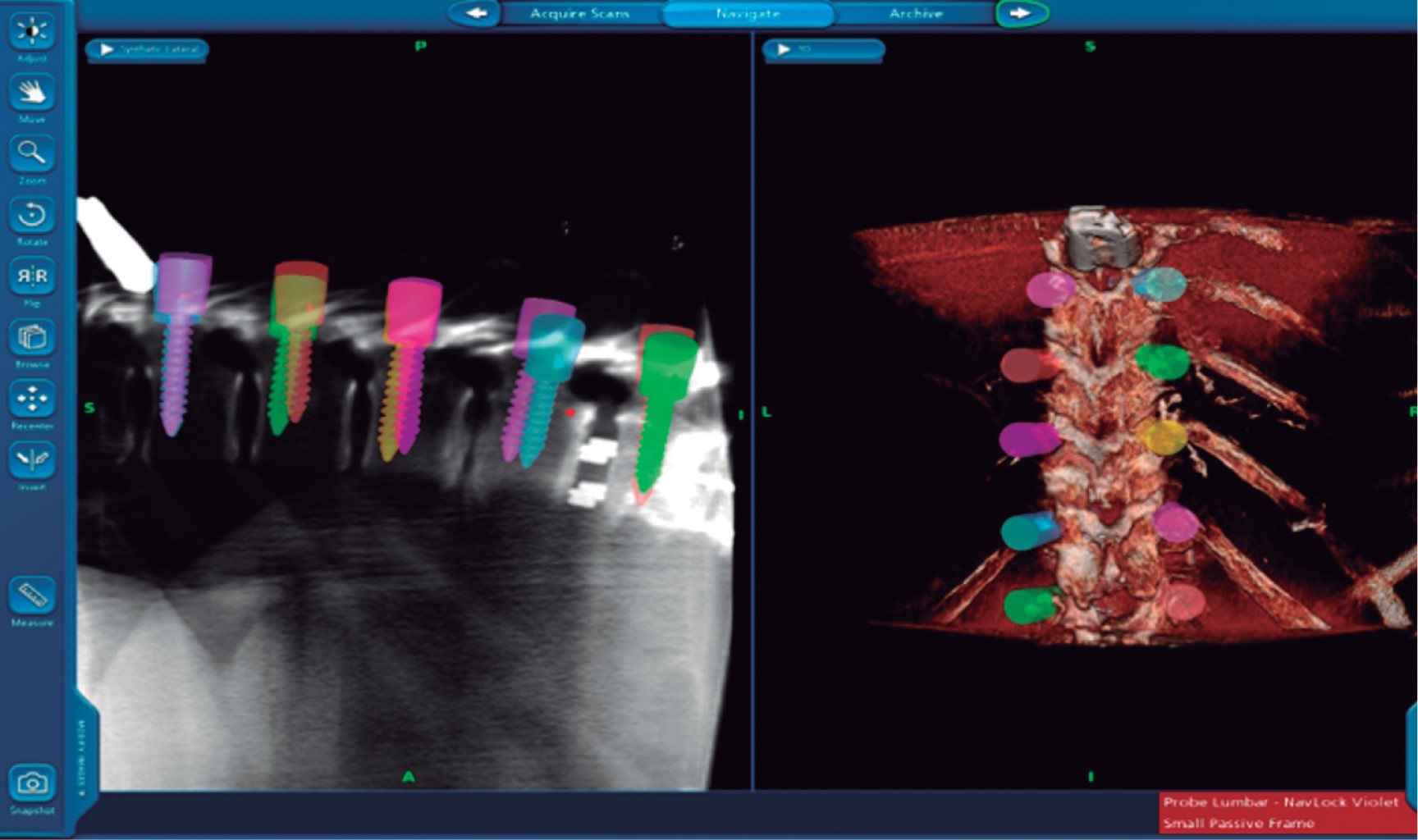Image resolution: width=1418 pixels, height=840 pixels.
Task: Switch to the Archive tab
Action: (x=915, y=14)
